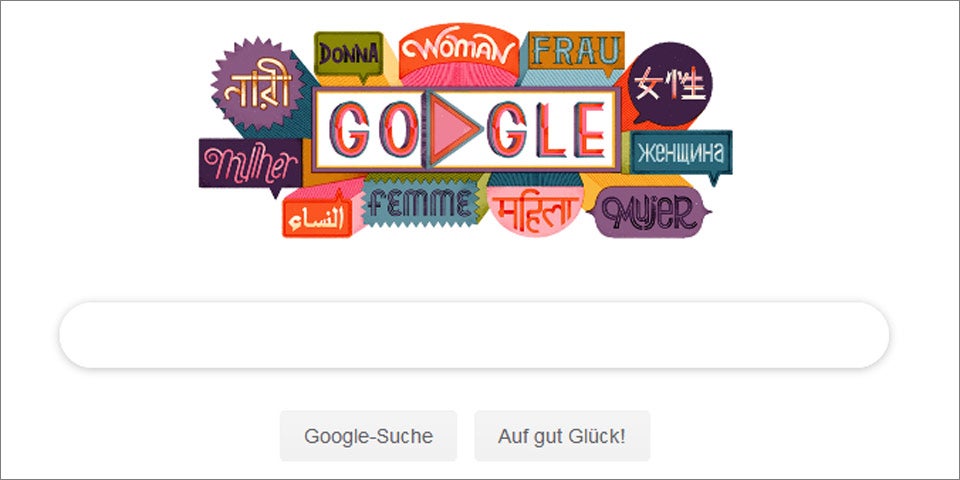Click the pink play triangle in the Google doodle
The height and width of the screenshot is (480, 960).
[456, 129]
